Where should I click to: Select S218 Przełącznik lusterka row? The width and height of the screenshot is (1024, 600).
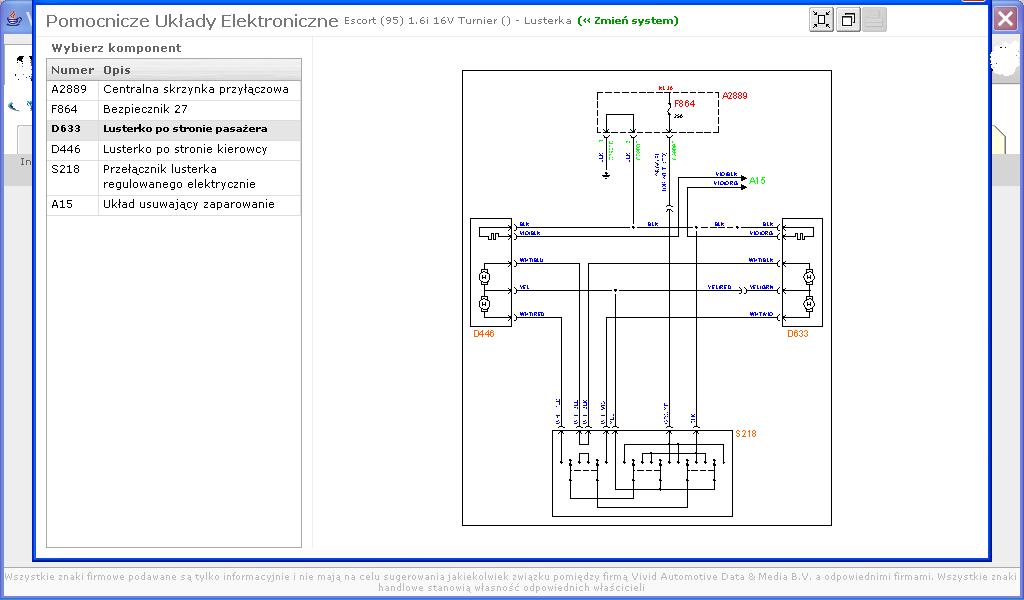click(174, 177)
